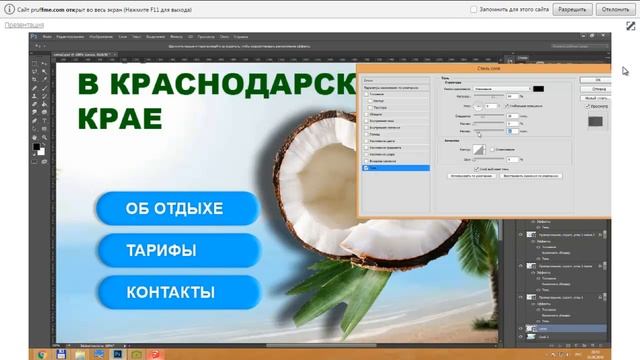
Task: Select the Lasso tool
Action: point(35,72)
